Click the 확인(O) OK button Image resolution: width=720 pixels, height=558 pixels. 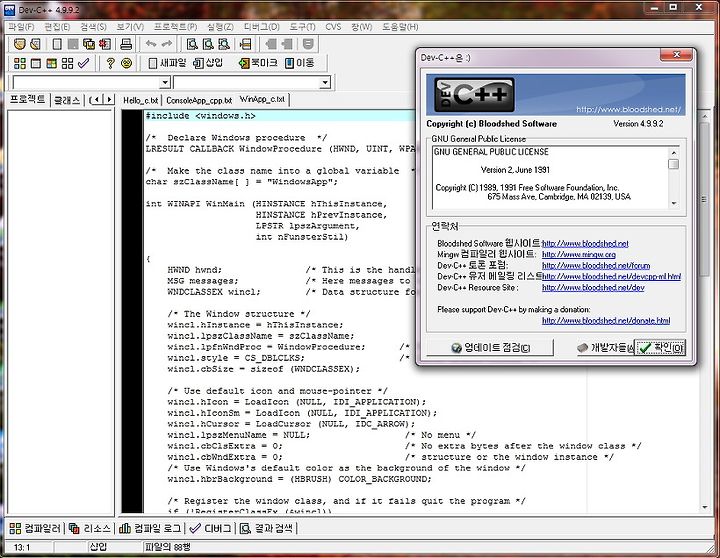[x=660, y=348]
